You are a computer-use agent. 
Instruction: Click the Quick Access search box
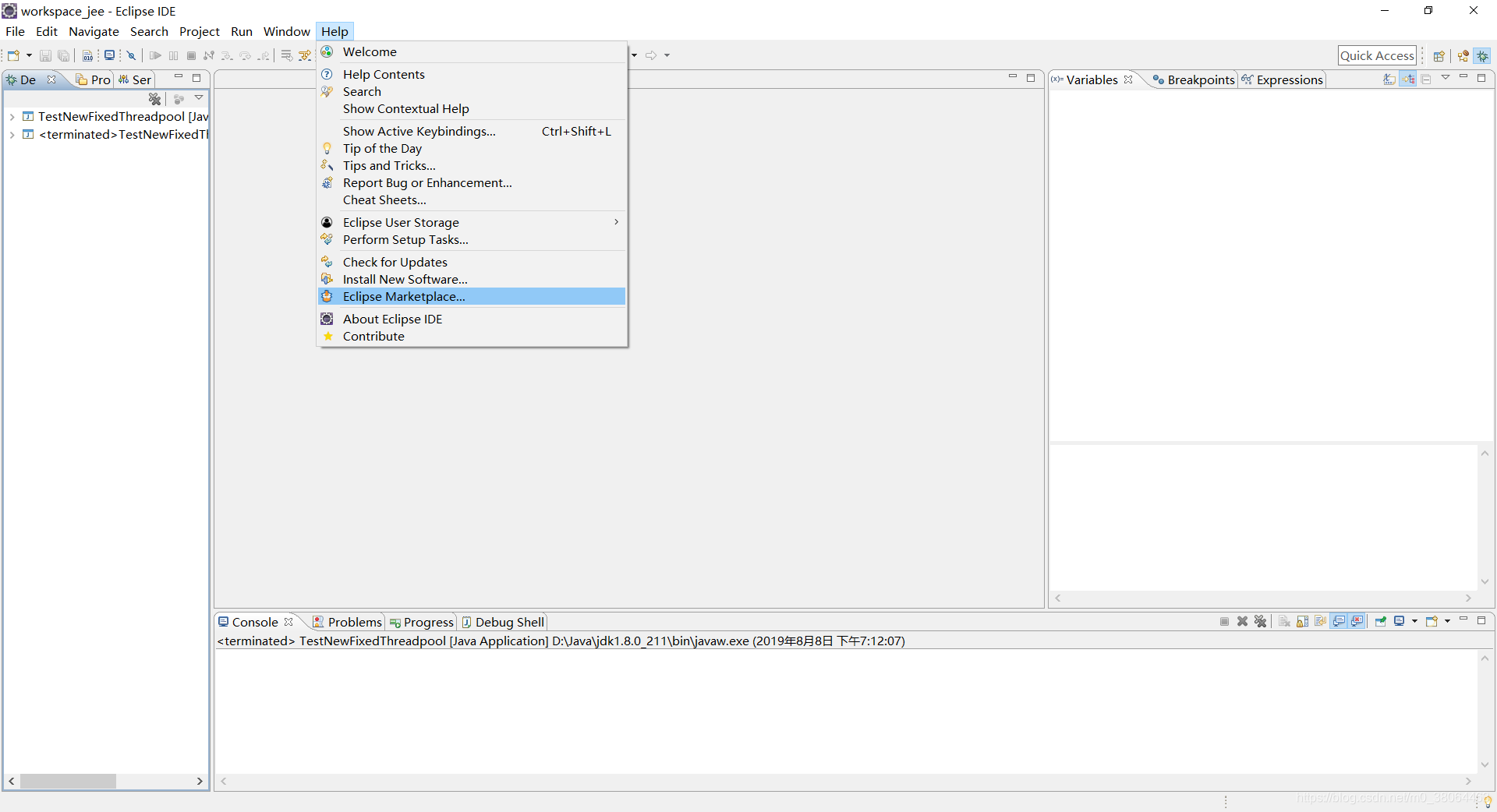[x=1378, y=55]
